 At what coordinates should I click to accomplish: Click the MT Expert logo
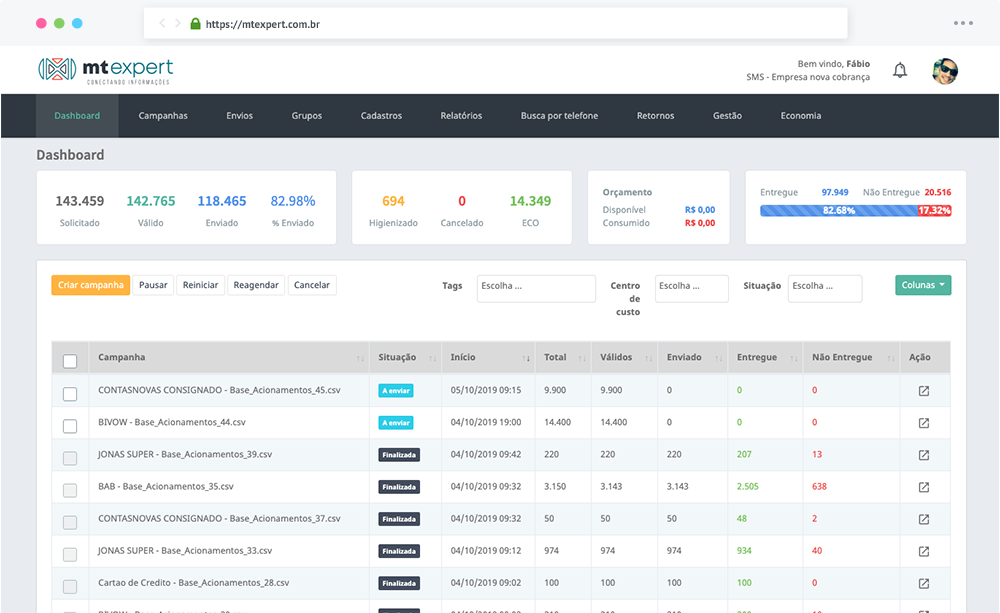point(105,69)
